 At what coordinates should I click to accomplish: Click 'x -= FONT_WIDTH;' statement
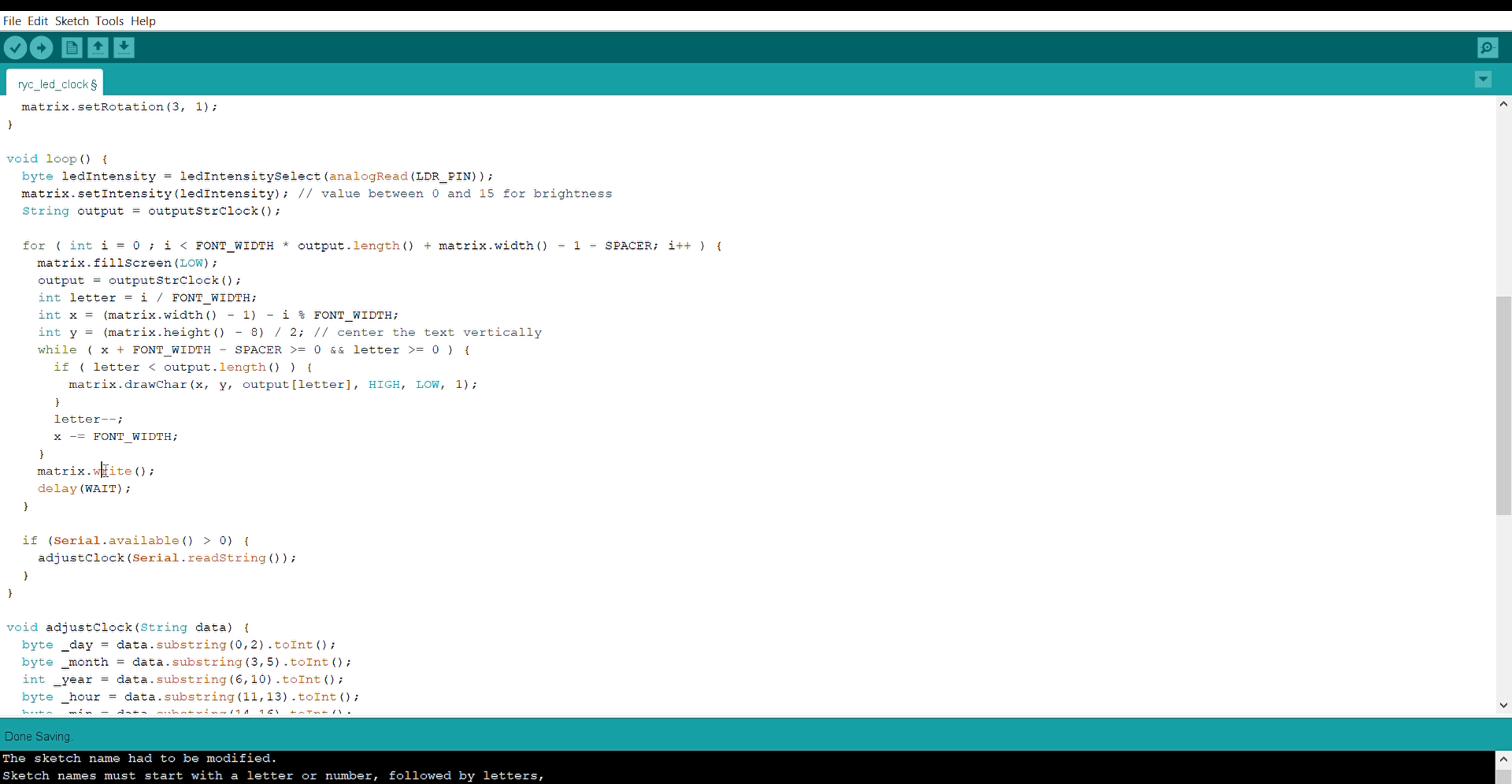pos(116,436)
